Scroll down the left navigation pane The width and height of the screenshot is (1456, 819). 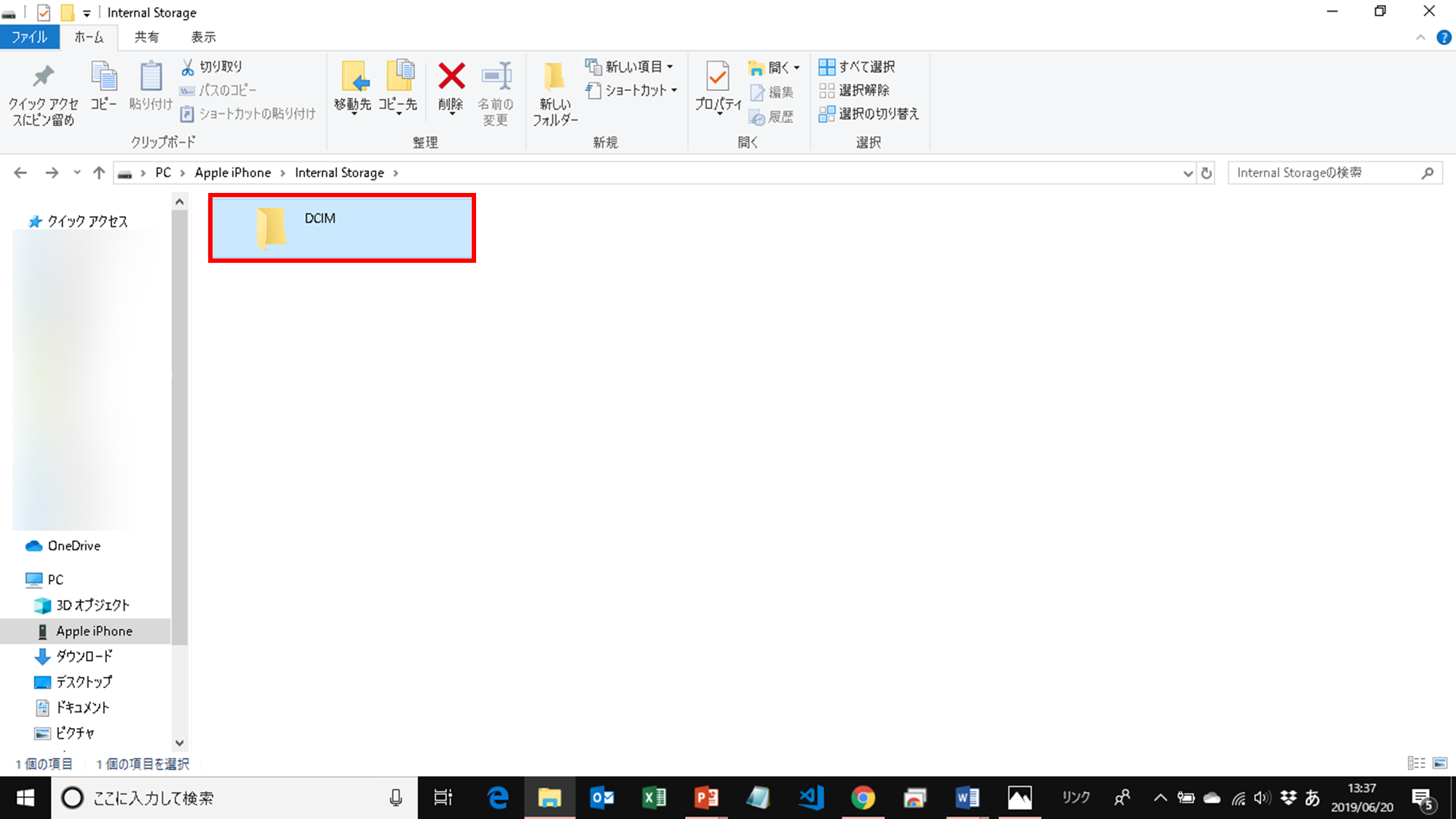click(x=179, y=743)
